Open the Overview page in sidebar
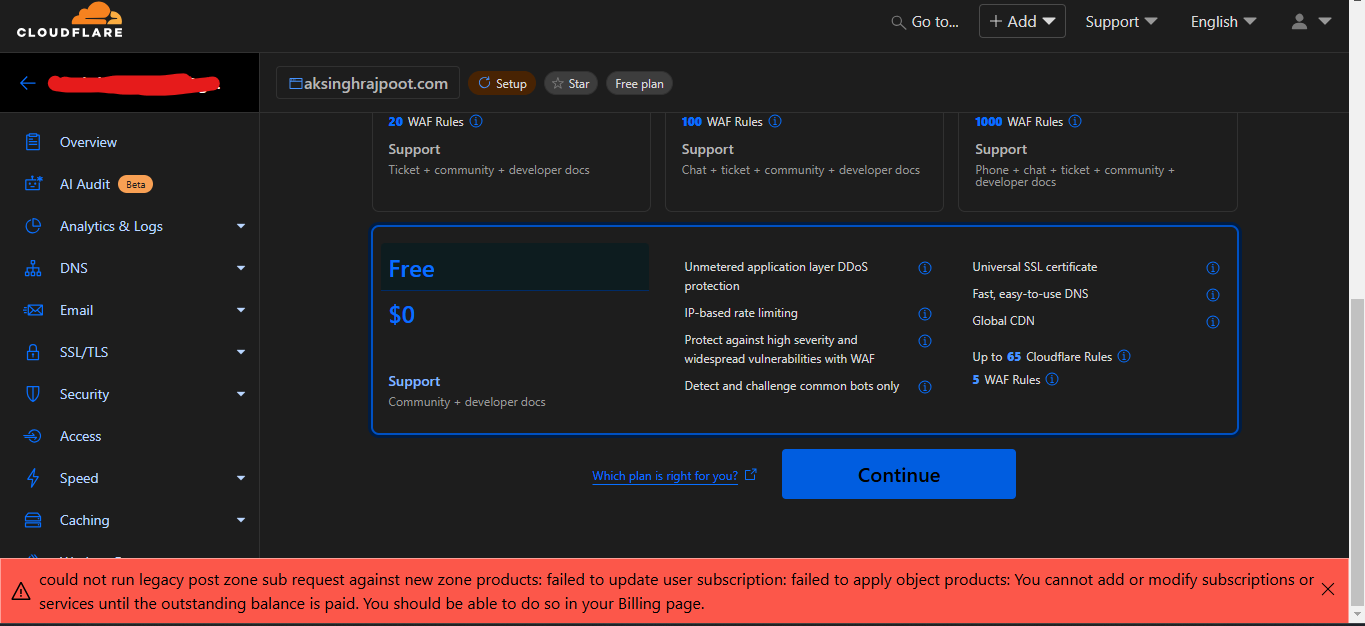Viewport: 1365px width, 626px height. pyautogui.click(x=88, y=142)
